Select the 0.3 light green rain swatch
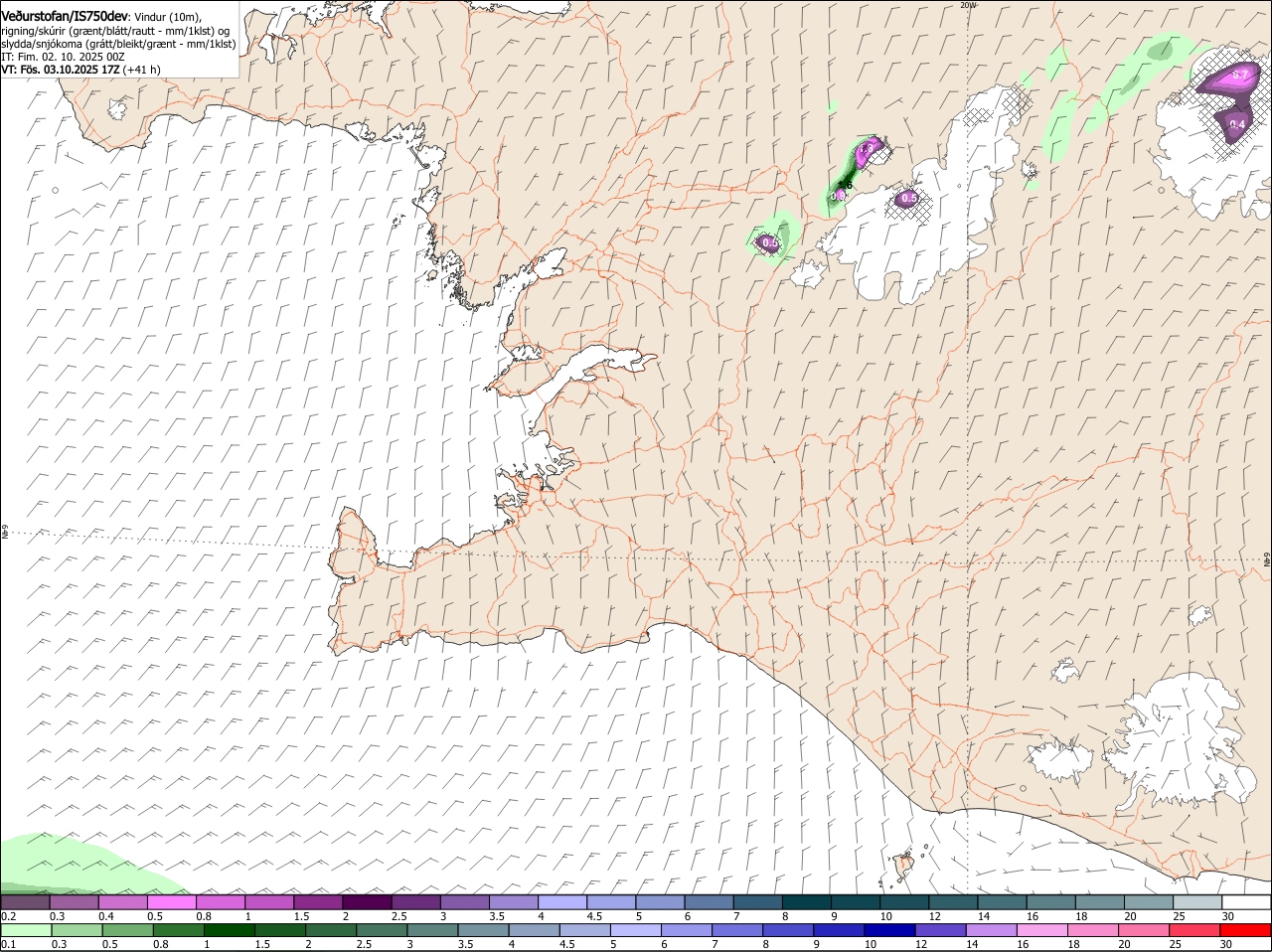The width and height of the screenshot is (1272, 952). 77,930
